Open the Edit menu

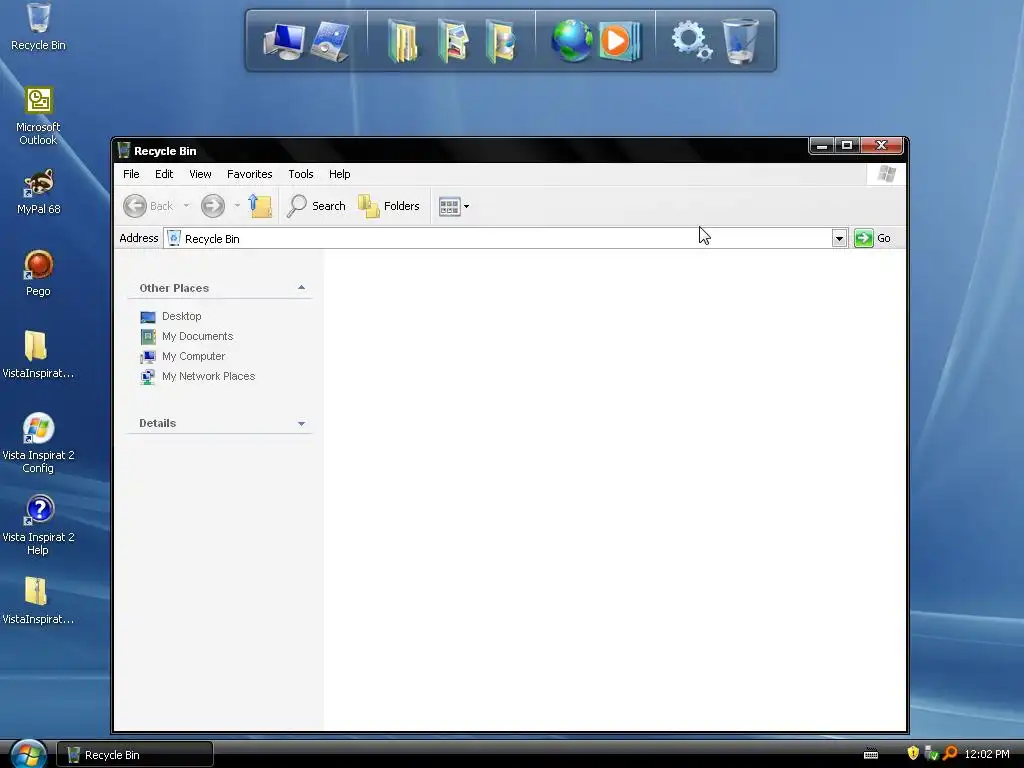pos(164,174)
